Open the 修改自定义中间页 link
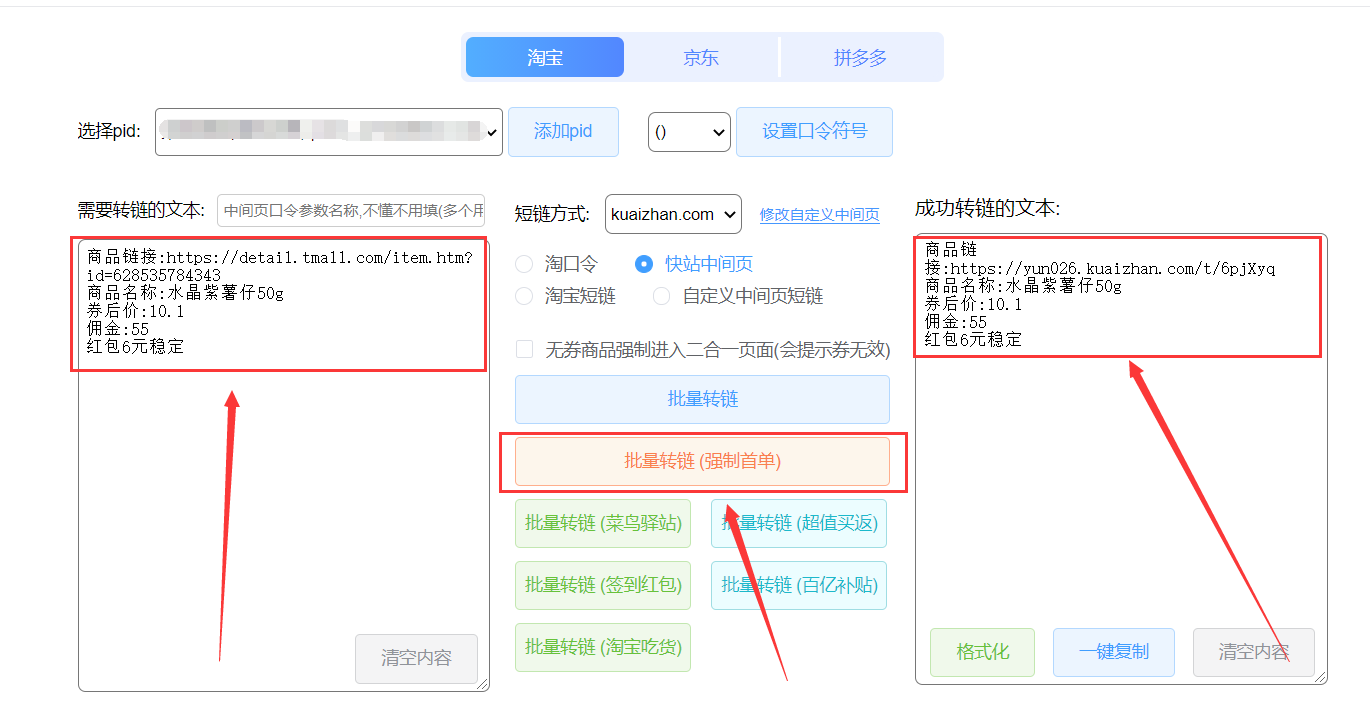Image resolution: width=1370 pixels, height=716 pixels. pyautogui.click(x=819, y=215)
